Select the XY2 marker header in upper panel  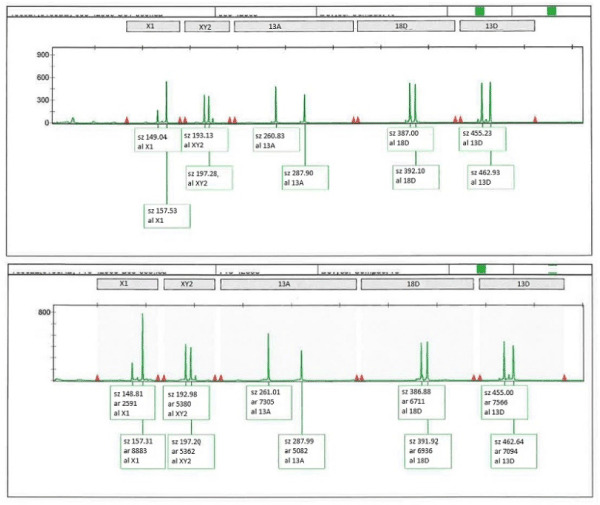coord(207,27)
